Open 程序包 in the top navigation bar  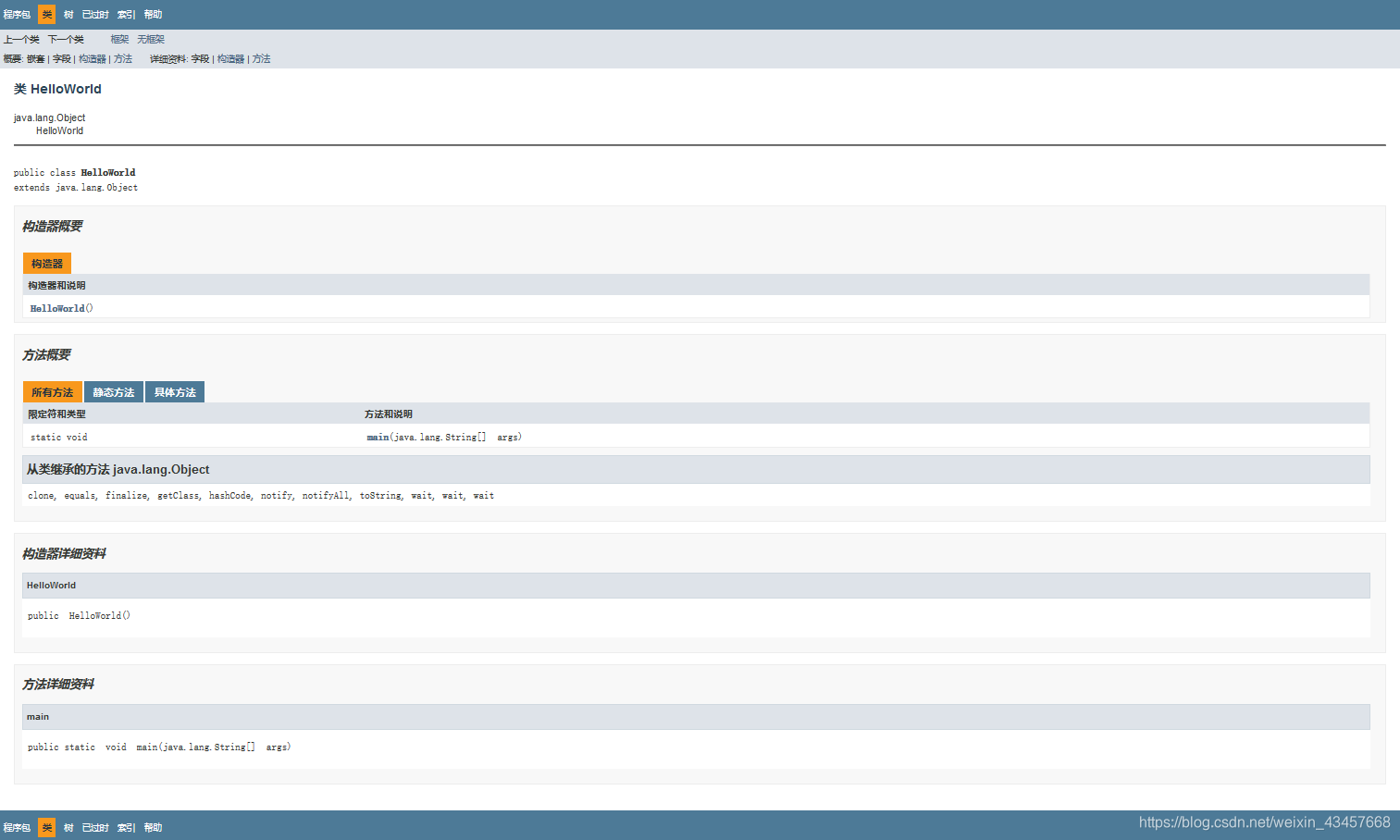point(17,15)
